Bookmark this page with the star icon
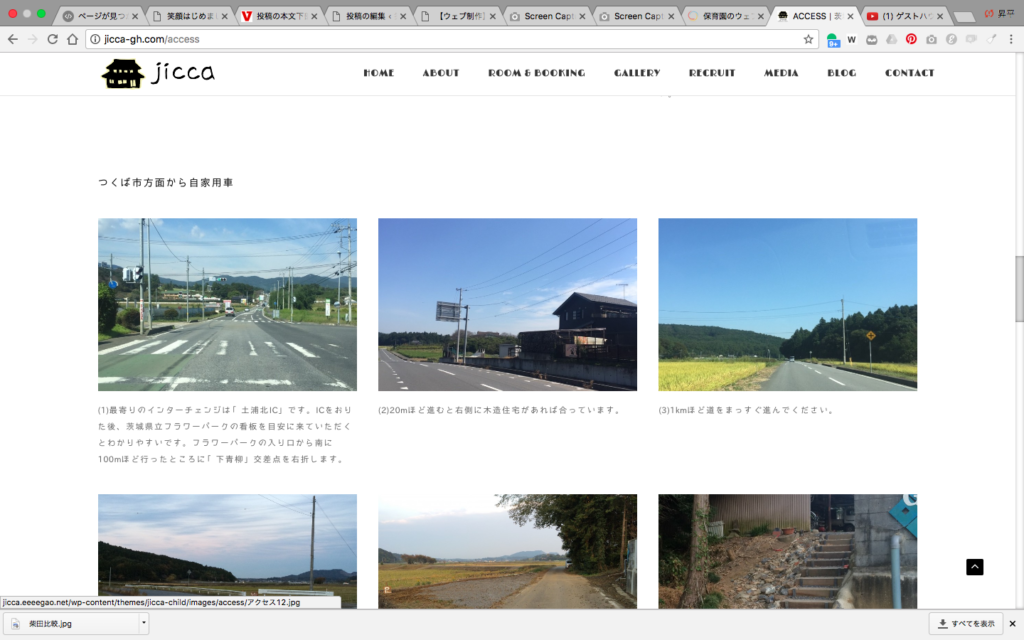Screen dimensions: 1024x640 click(x=808, y=39)
